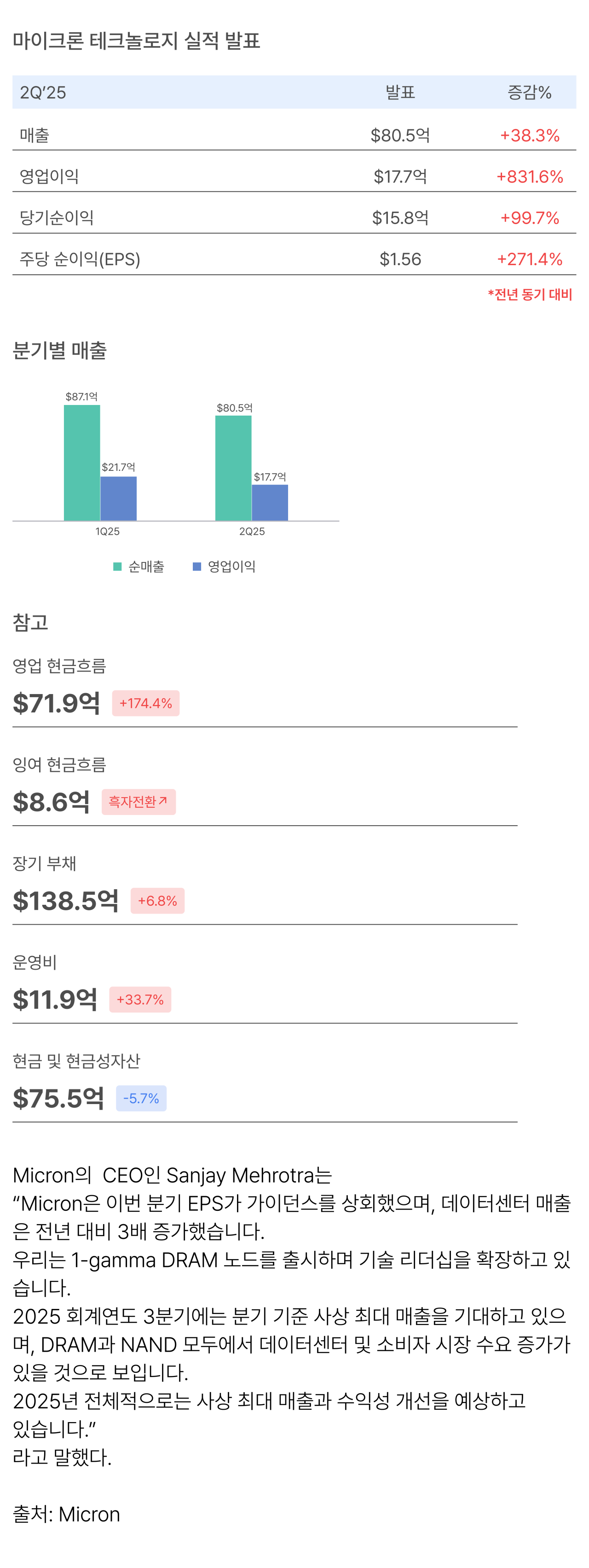Select the +33.7% badge beside 운영비

[x=140, y=1000]
